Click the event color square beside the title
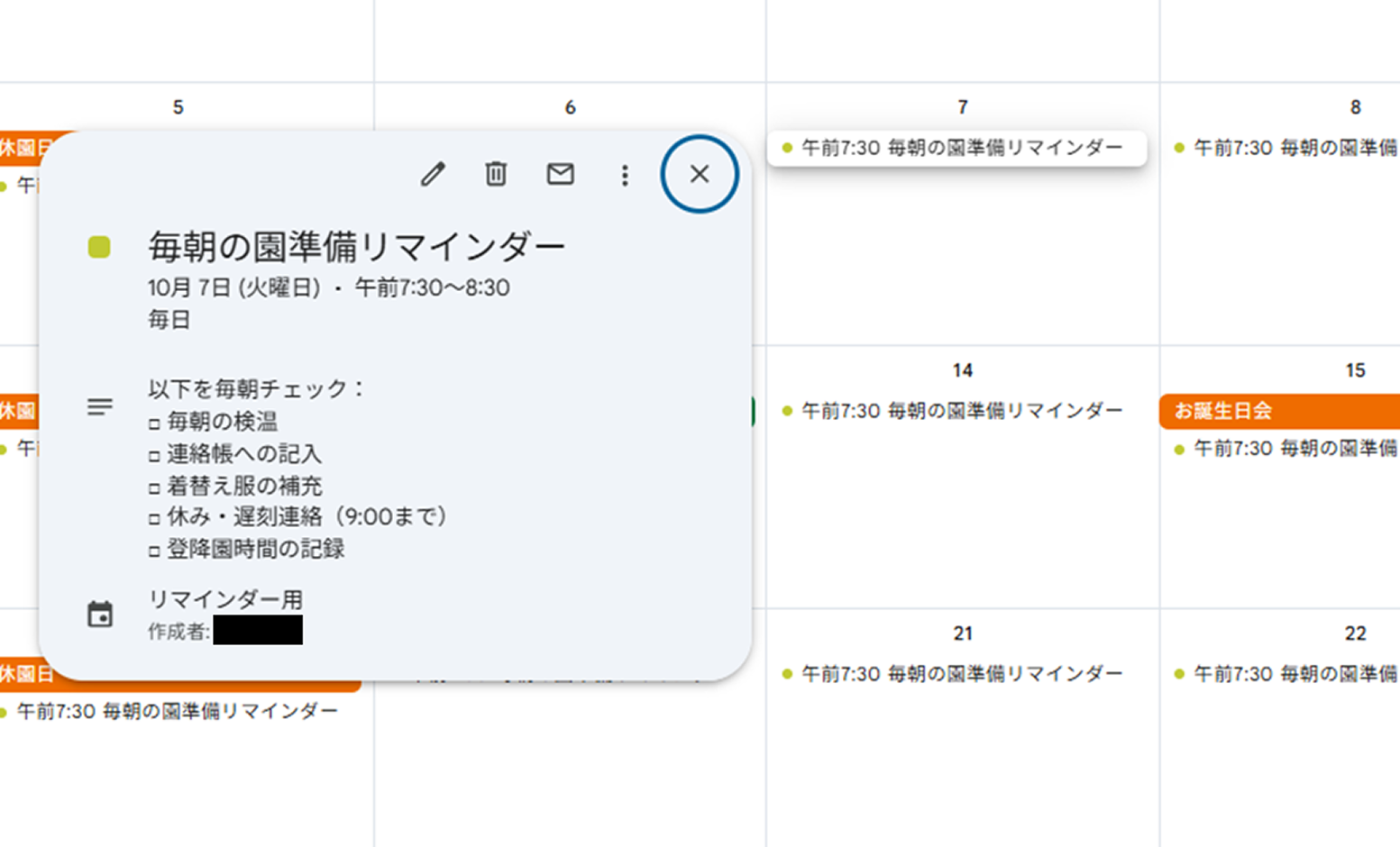 tap(99, 243)
